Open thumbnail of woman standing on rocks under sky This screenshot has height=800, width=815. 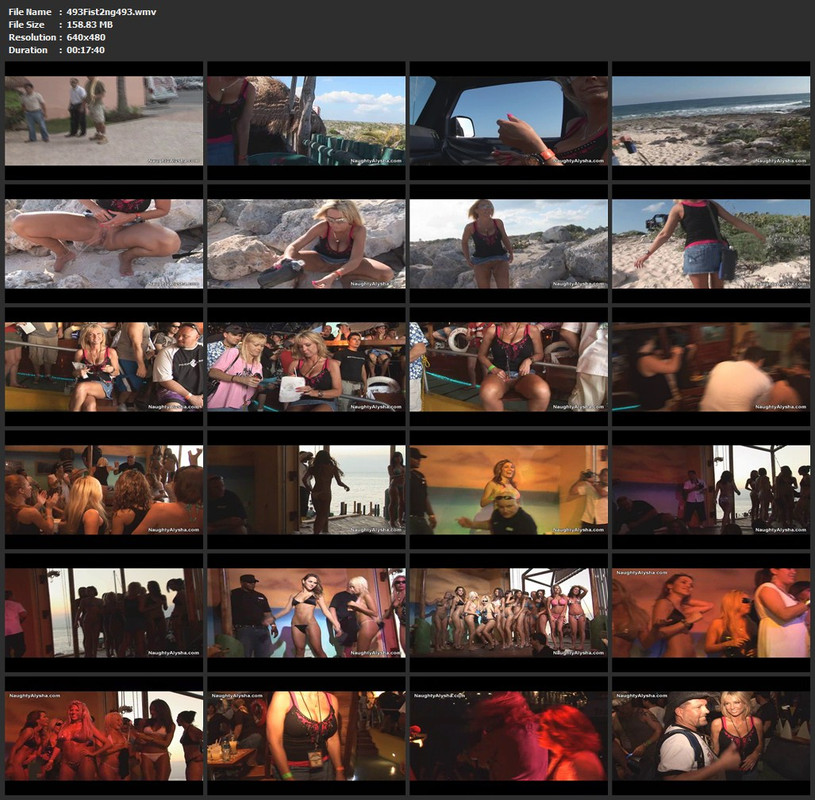coord(508,244)
